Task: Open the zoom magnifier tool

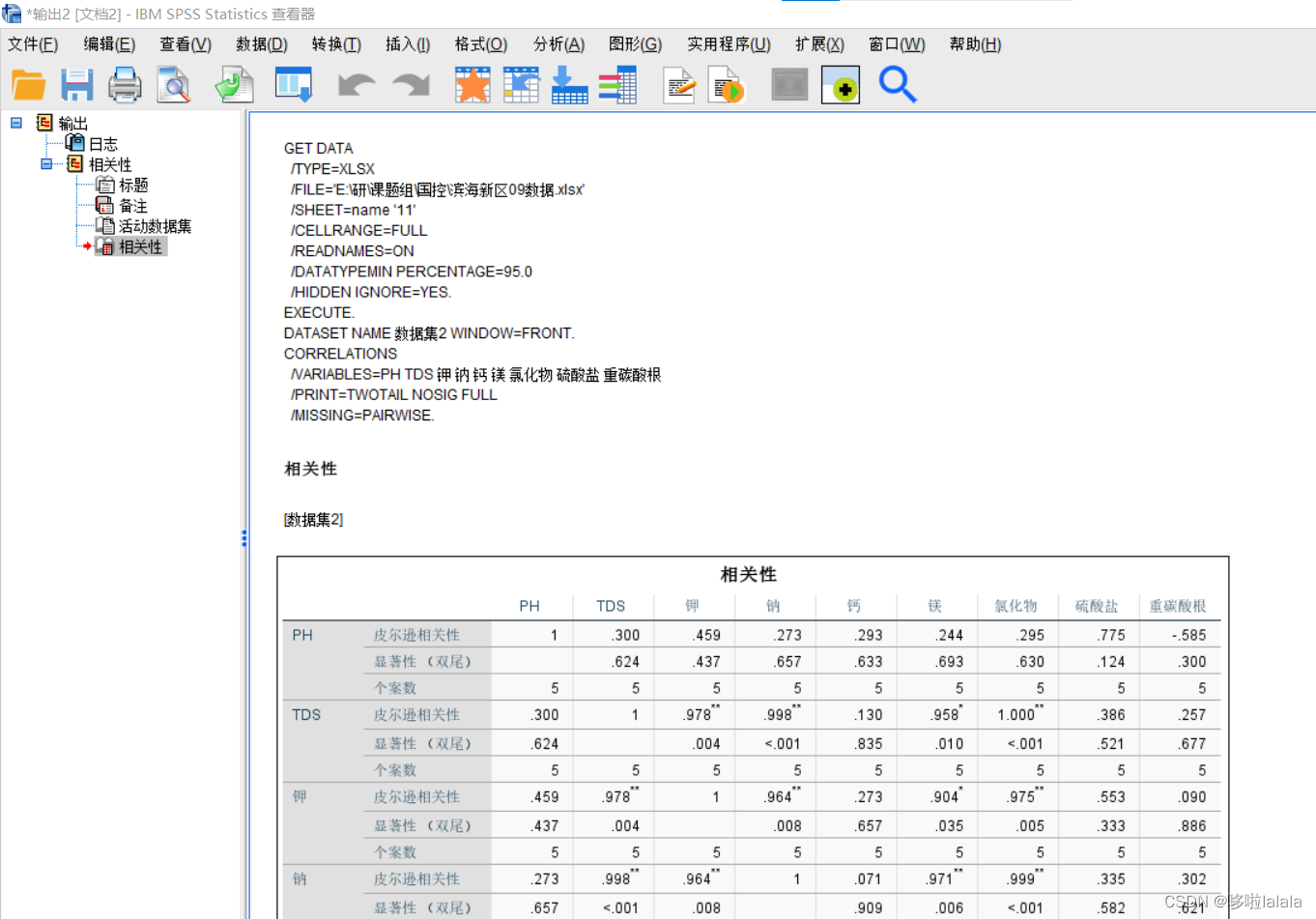Action: coord(898,85)
